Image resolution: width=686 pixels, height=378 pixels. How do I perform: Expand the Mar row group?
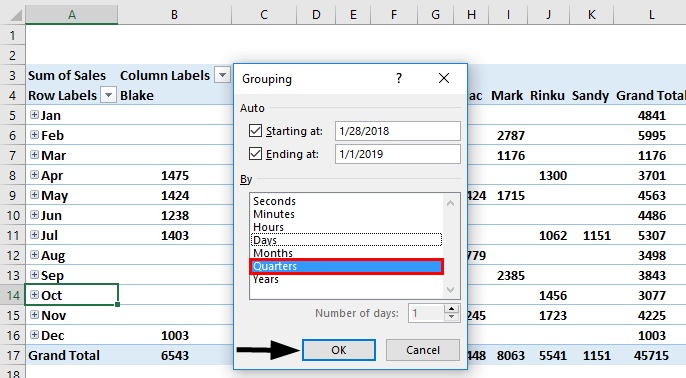(34, 154)
